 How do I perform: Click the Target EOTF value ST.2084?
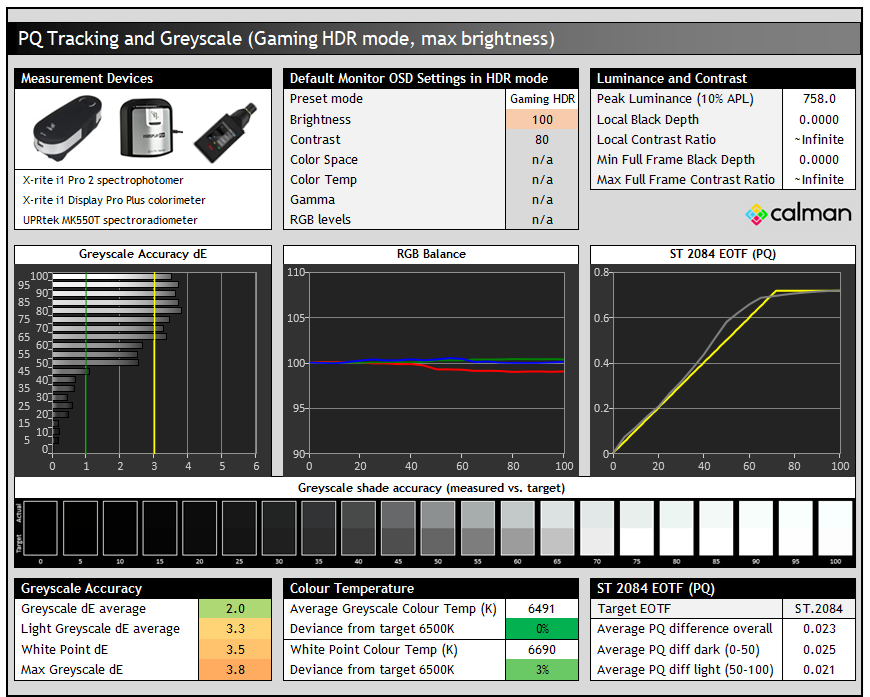click(x=818, y=609)
